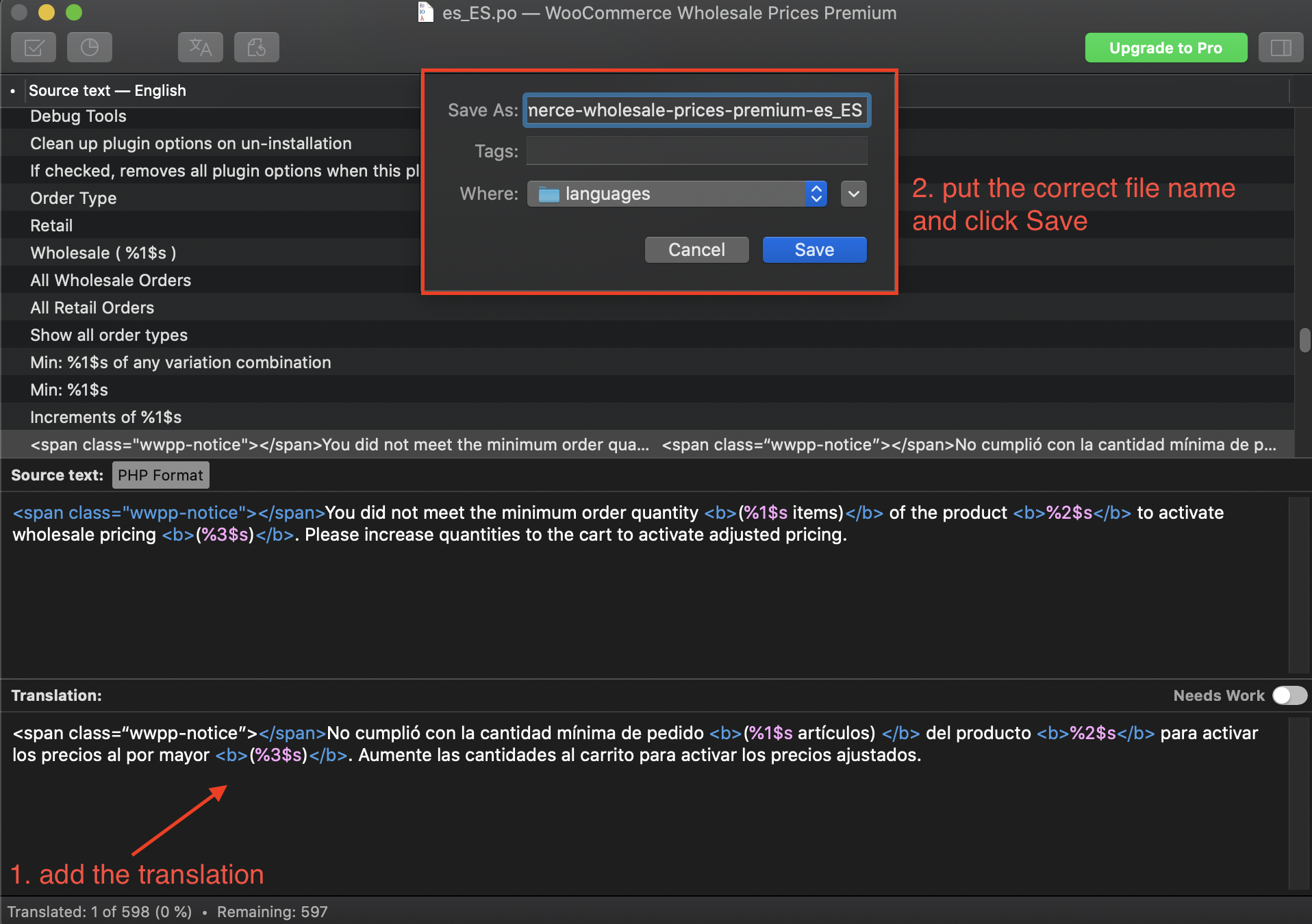Click into the Save As filename field

point(696,110)
